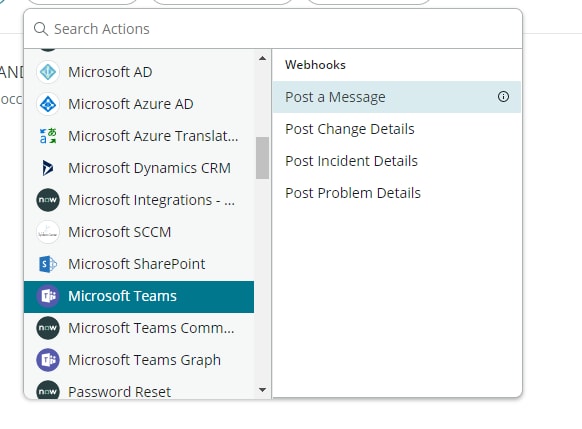Click the magnifier search icon

41,29
